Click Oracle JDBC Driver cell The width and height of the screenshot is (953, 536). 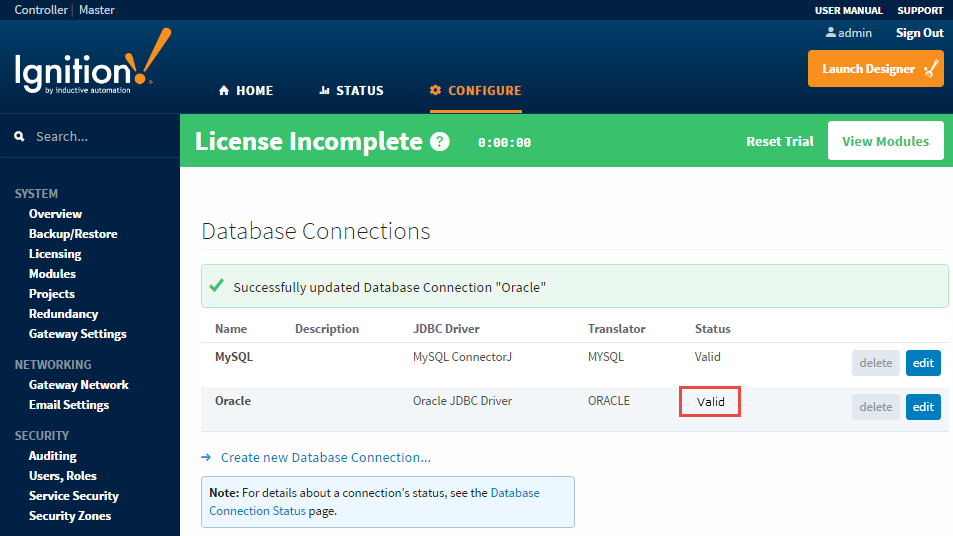point(463,400)
